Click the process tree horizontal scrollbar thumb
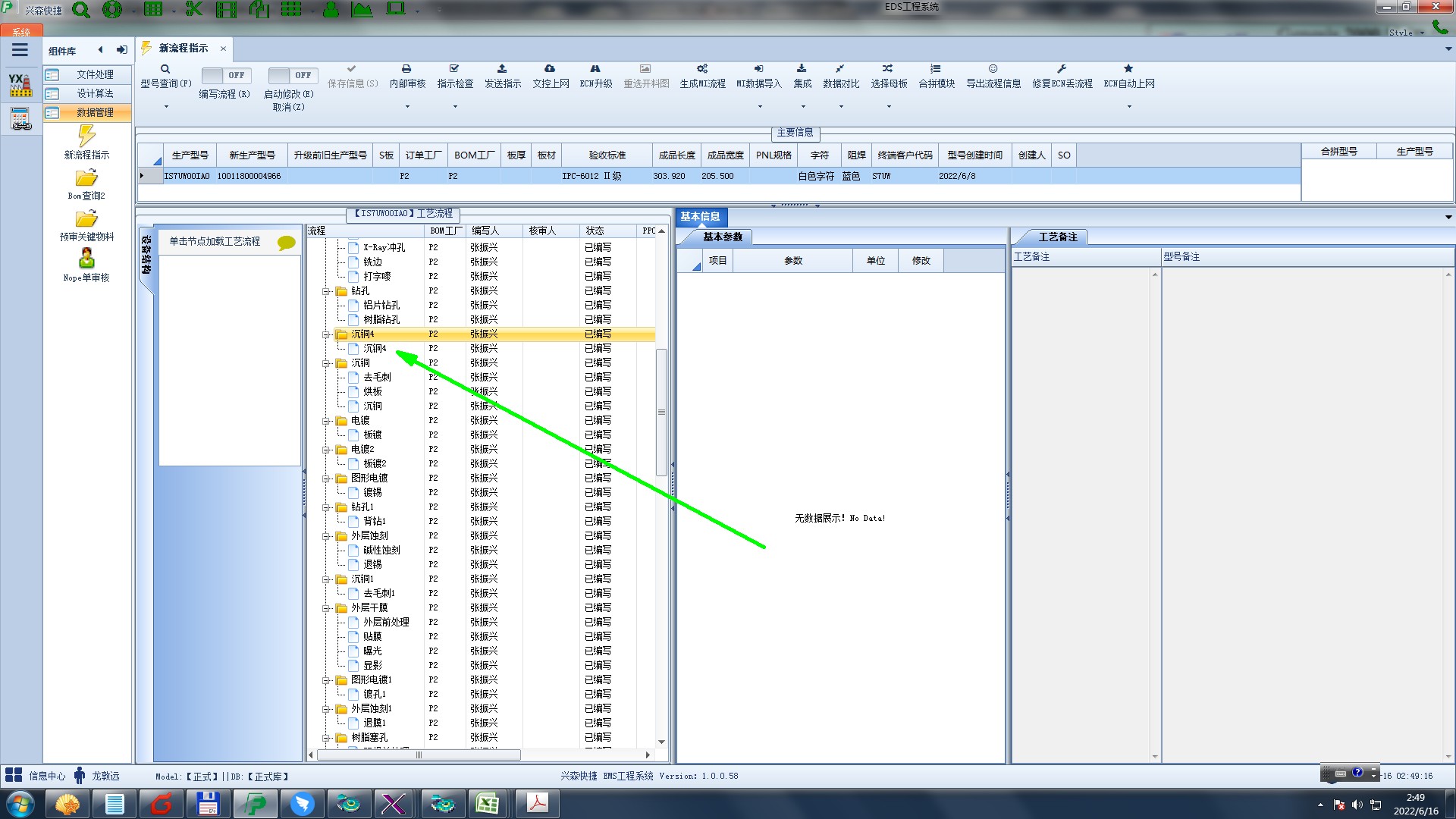This screenshot has height=819, width=1456. [419, 755]
